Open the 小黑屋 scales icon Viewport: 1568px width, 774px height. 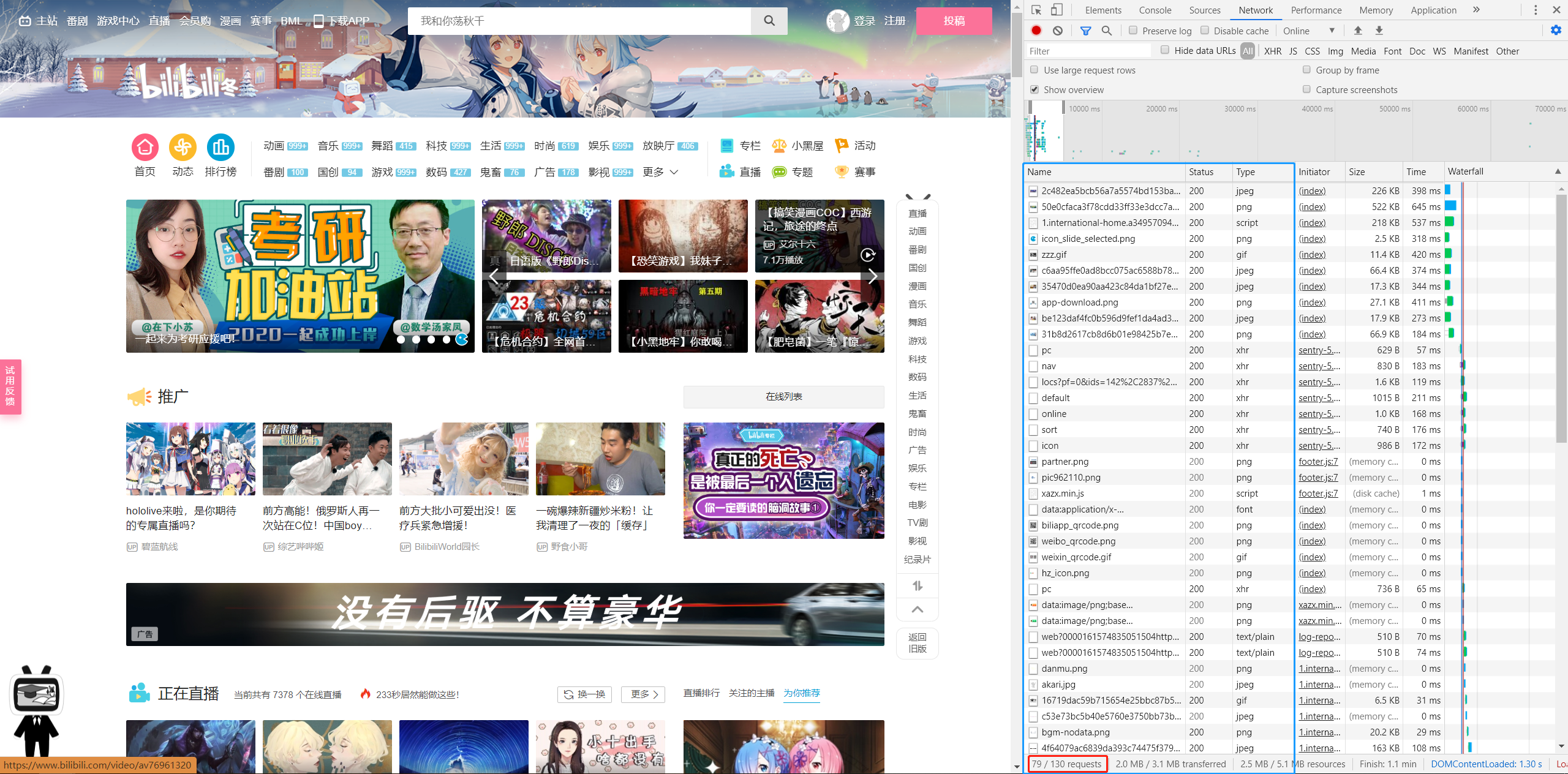pos(779,146)
